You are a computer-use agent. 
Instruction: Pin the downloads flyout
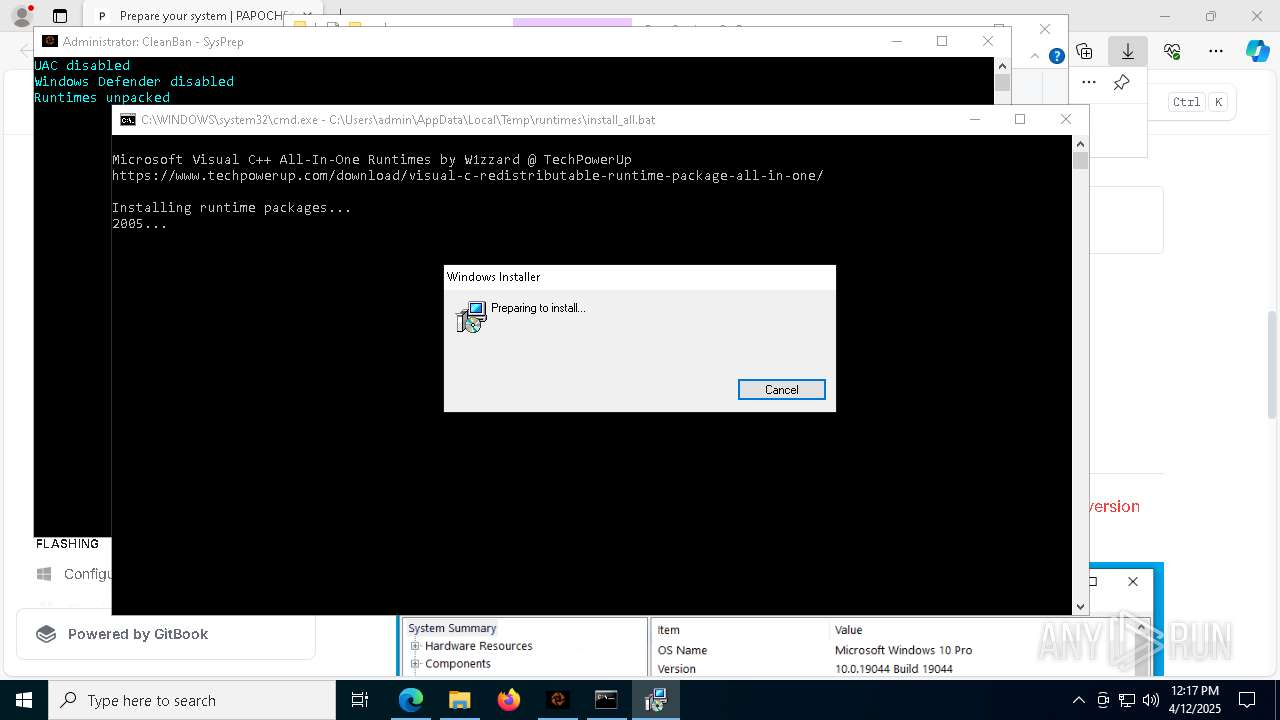point(1122,82)
